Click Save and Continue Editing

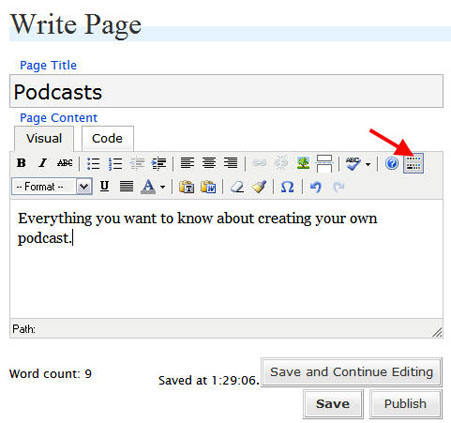point(352,372)
